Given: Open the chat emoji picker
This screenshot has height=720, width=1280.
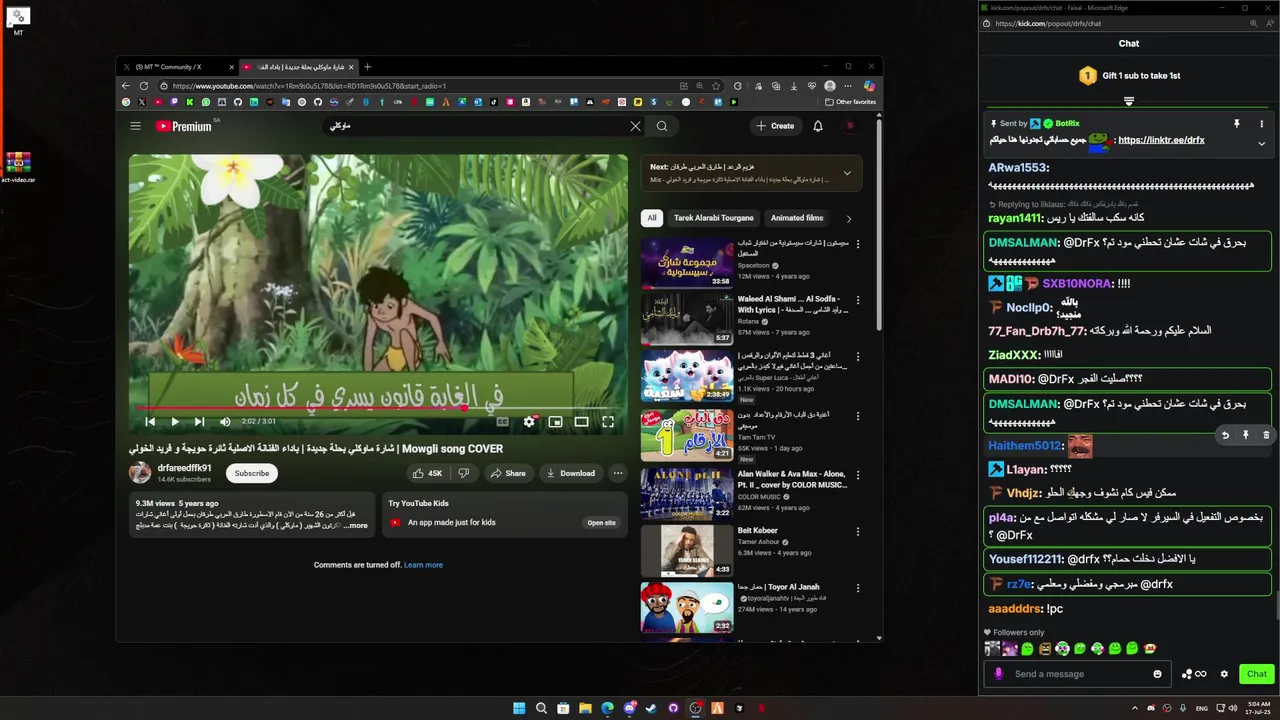Looking at the screenshot, I should [1158, 674].
